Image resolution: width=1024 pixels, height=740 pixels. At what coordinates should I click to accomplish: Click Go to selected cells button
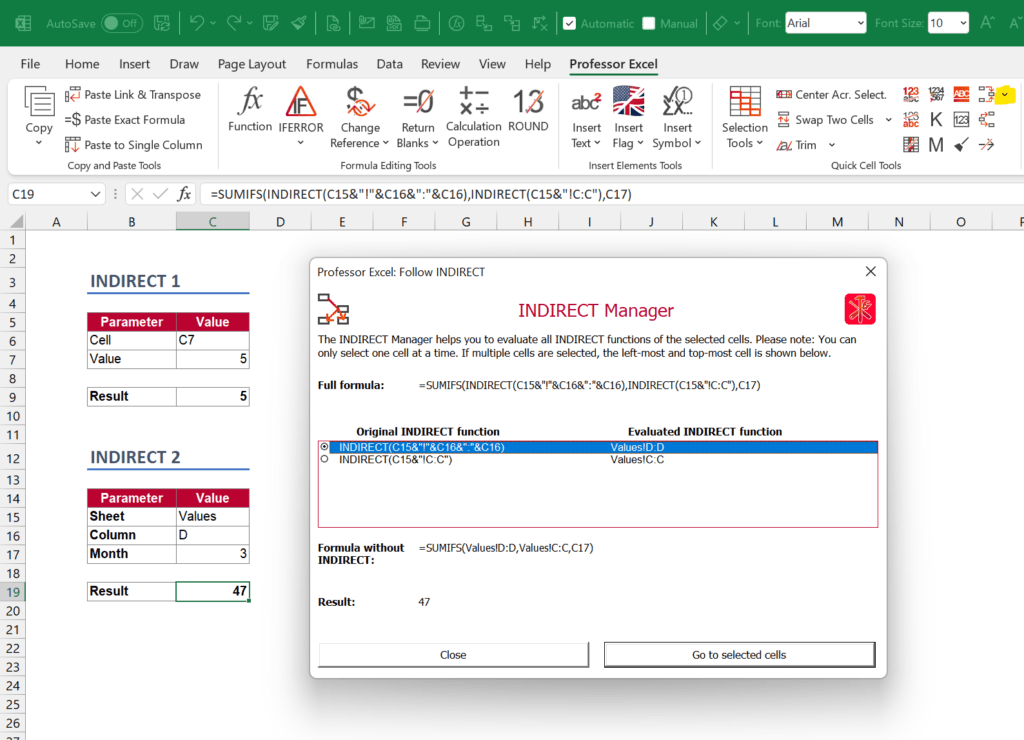739,654
